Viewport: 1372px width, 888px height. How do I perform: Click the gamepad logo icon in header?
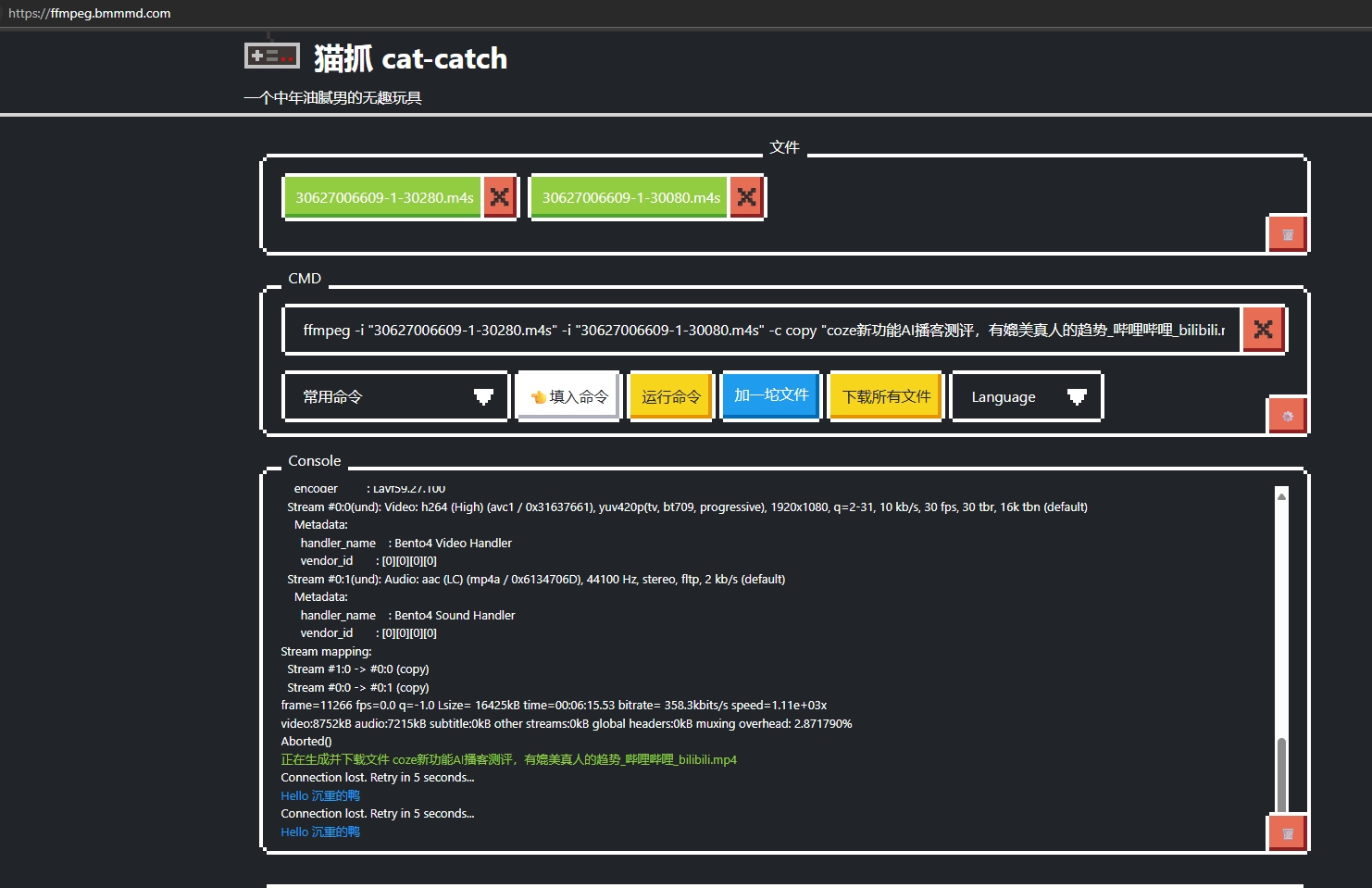point(271,56)
